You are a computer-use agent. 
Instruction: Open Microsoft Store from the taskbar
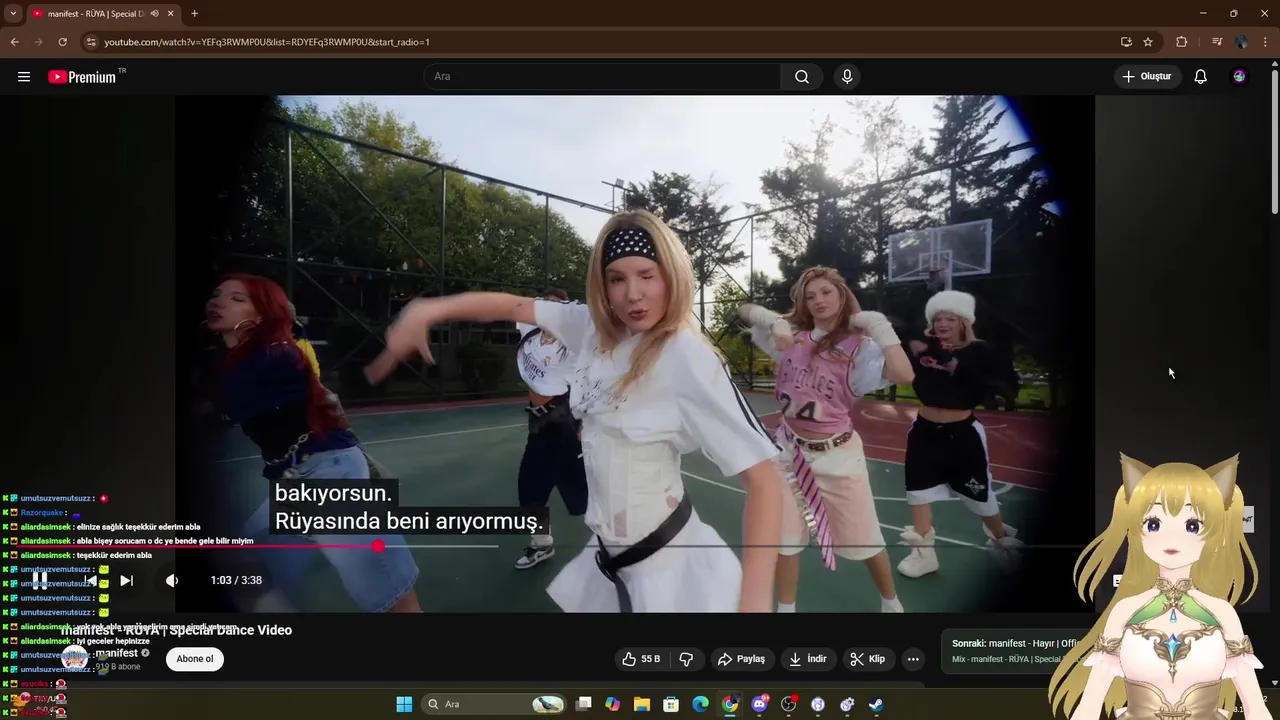pyautogui.click(x=671, y=704)
